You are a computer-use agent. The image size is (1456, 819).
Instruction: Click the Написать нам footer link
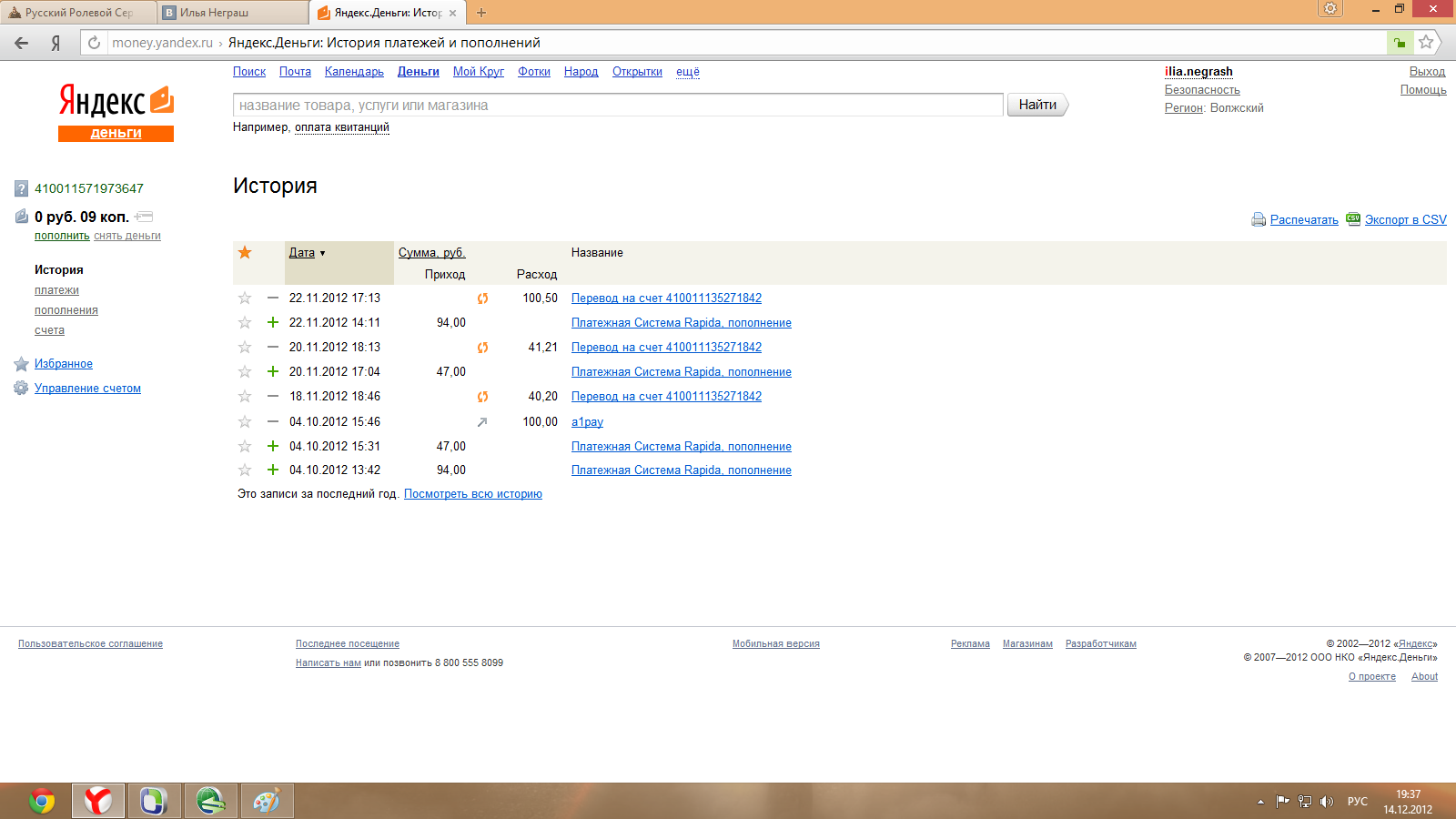(x=329, y=662)
